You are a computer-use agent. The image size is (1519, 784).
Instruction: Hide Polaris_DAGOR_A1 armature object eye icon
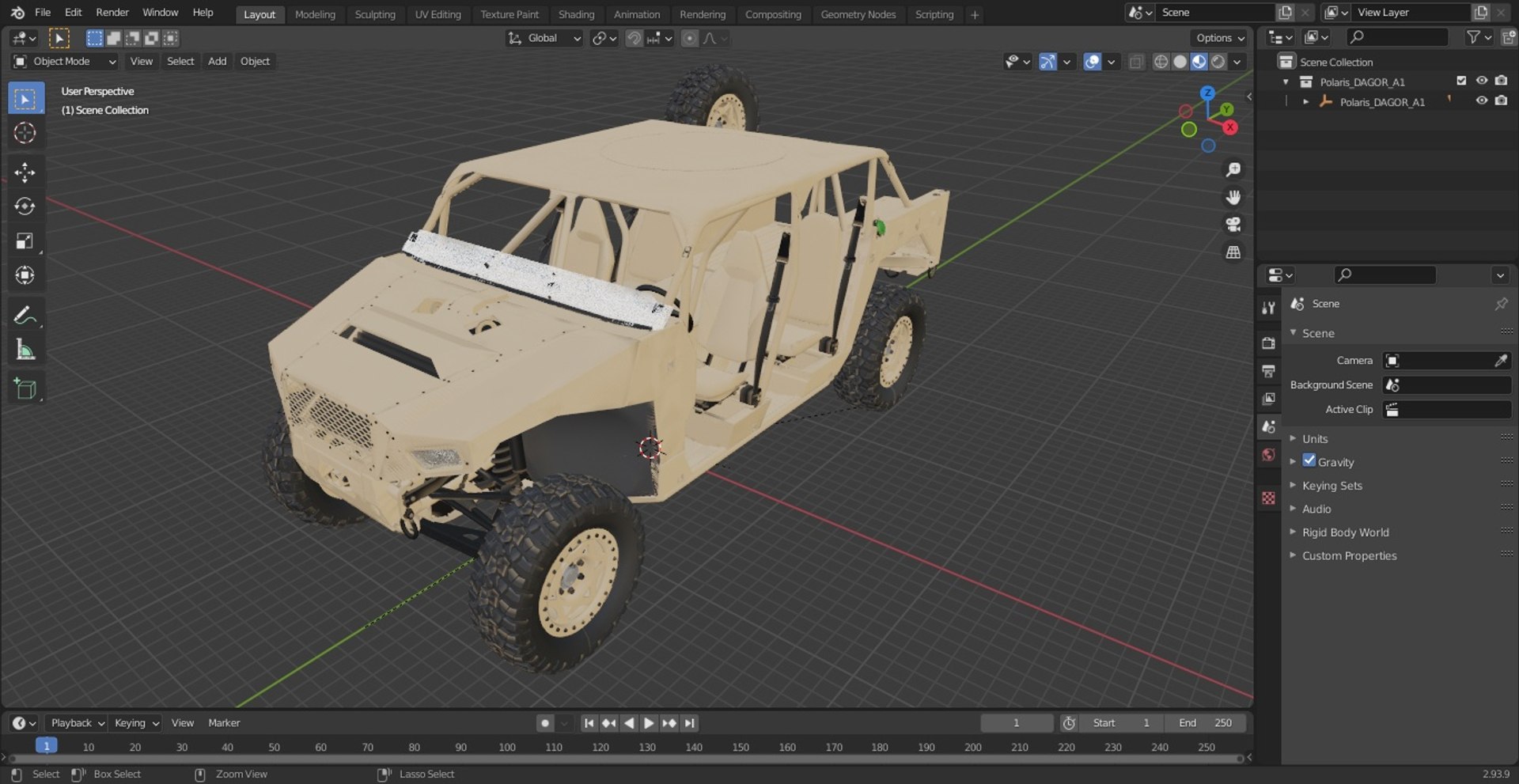1481,101
